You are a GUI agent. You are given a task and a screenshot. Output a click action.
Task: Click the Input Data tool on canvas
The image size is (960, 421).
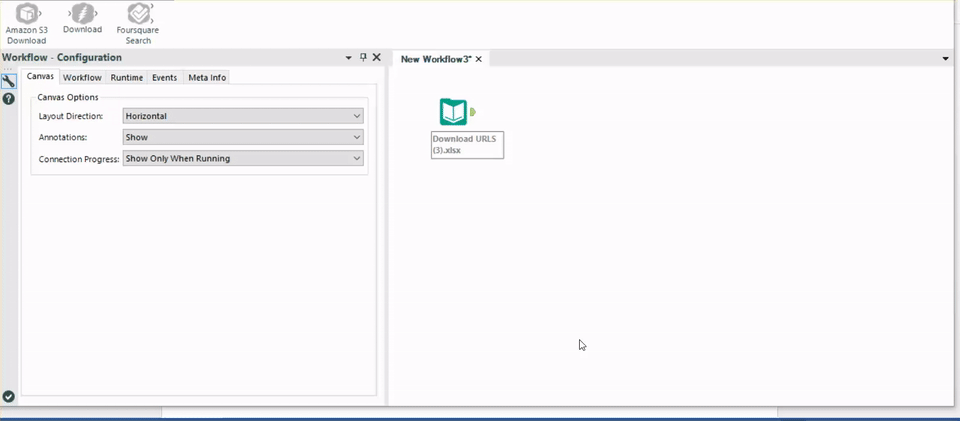(x=454, y=113)
